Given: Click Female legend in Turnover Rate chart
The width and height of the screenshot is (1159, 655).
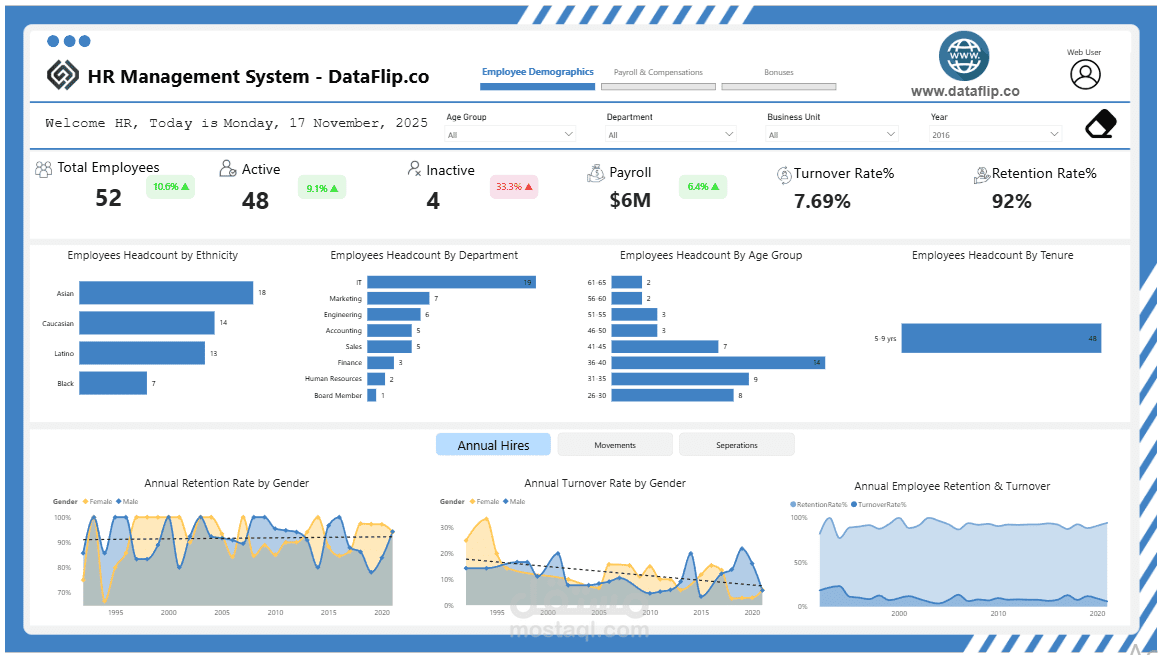Looking at the screenshot, I should point(485,501).
